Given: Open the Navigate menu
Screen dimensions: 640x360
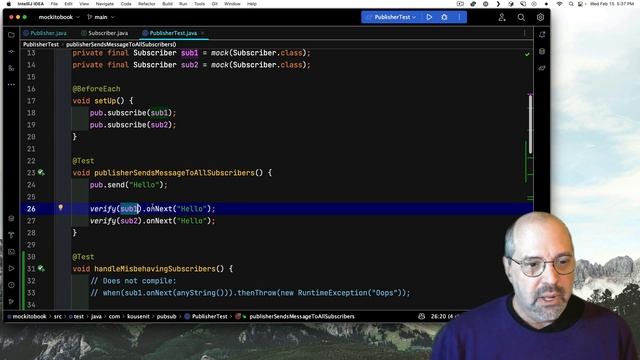Looking at the screenshot, I should click(x=104, y=4).
